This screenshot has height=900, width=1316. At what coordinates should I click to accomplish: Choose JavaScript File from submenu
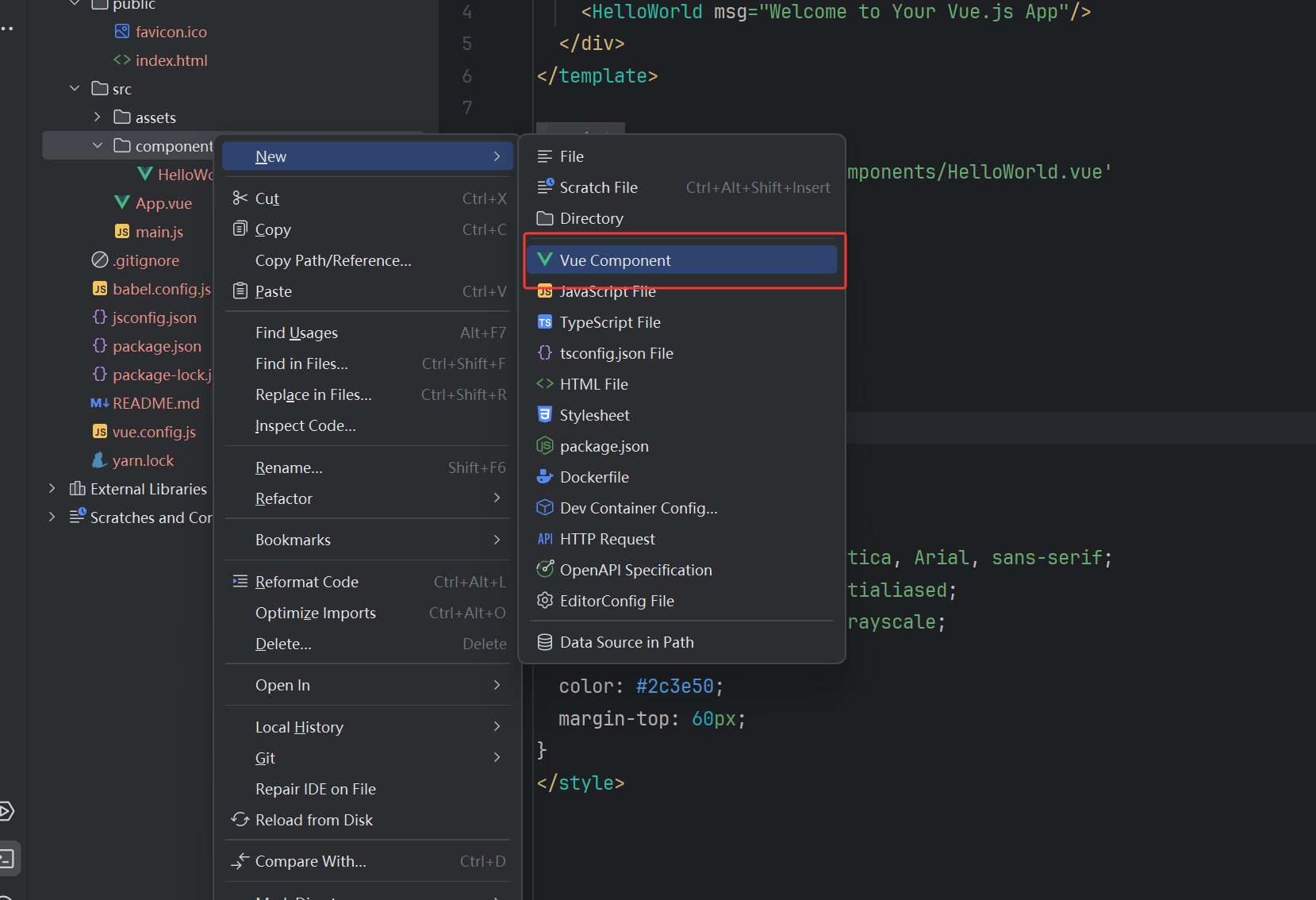pyautogui.click(x=682, y=291)
